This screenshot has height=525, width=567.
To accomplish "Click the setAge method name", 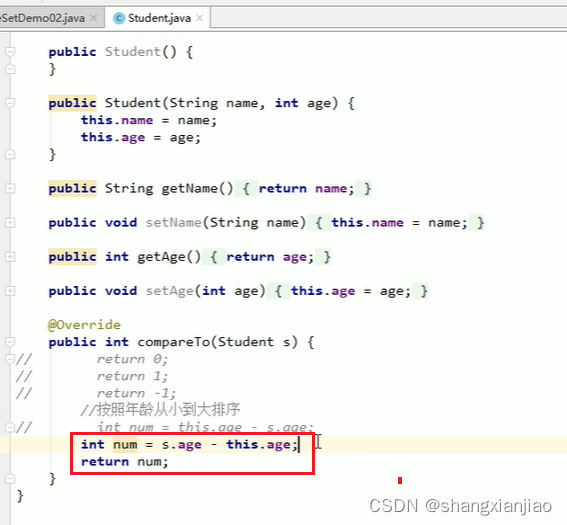I will (169, 291).
